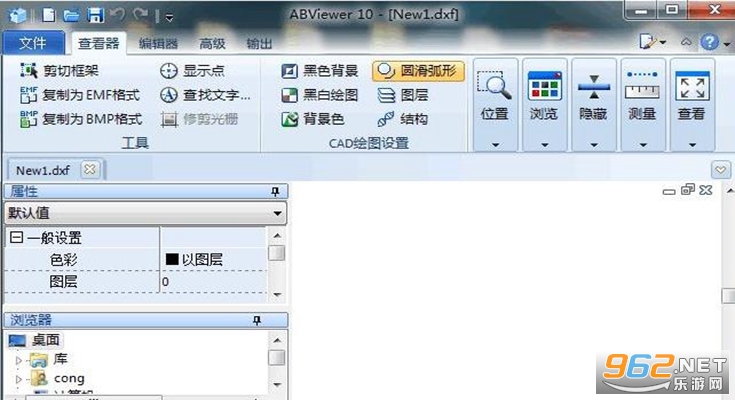Expand the cong user folder node

point(18,378)
